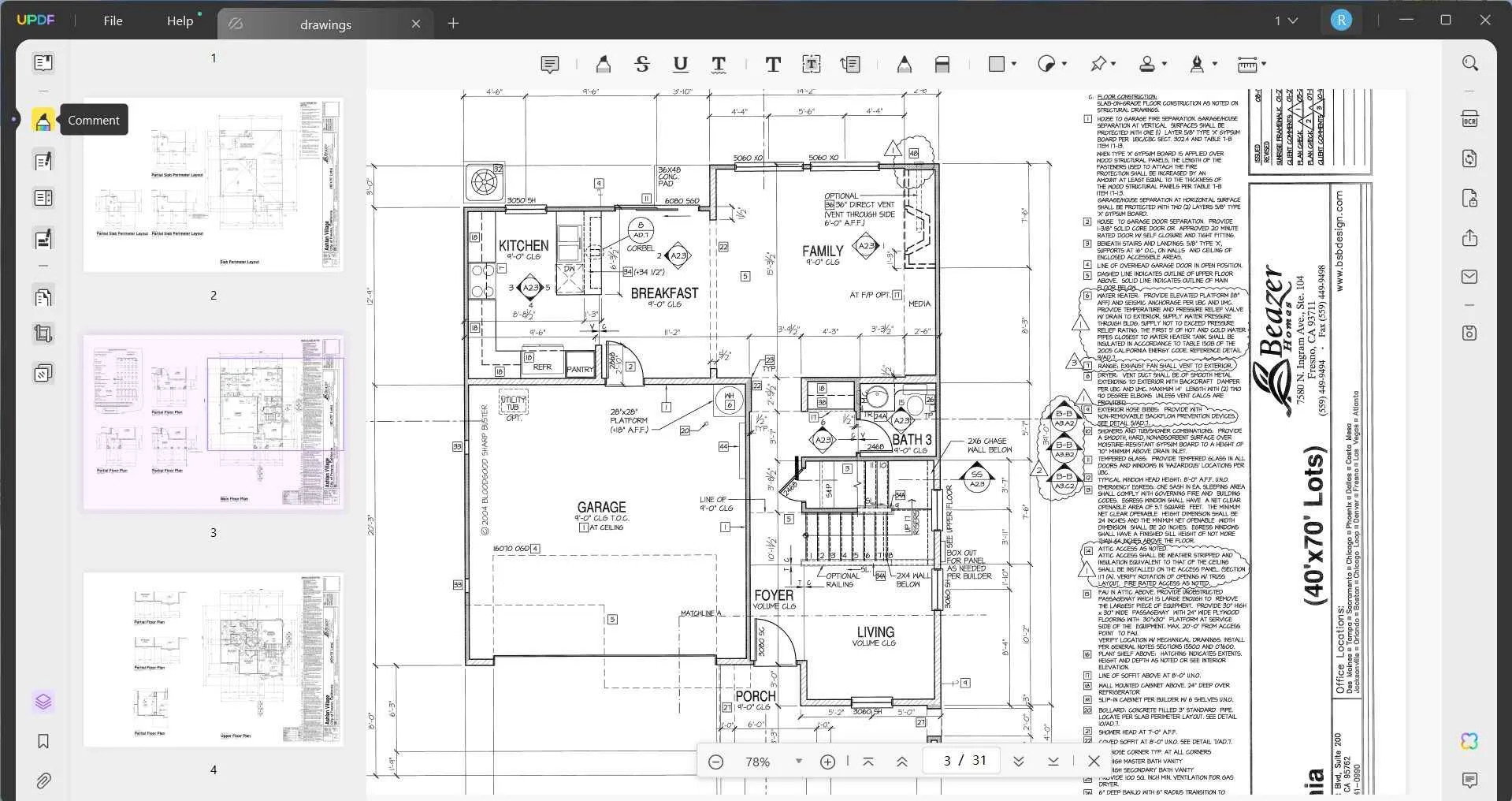The width and height of the screenshot is (1512, 801).
Task: Open the Help menu
Action: coord(180,21)
